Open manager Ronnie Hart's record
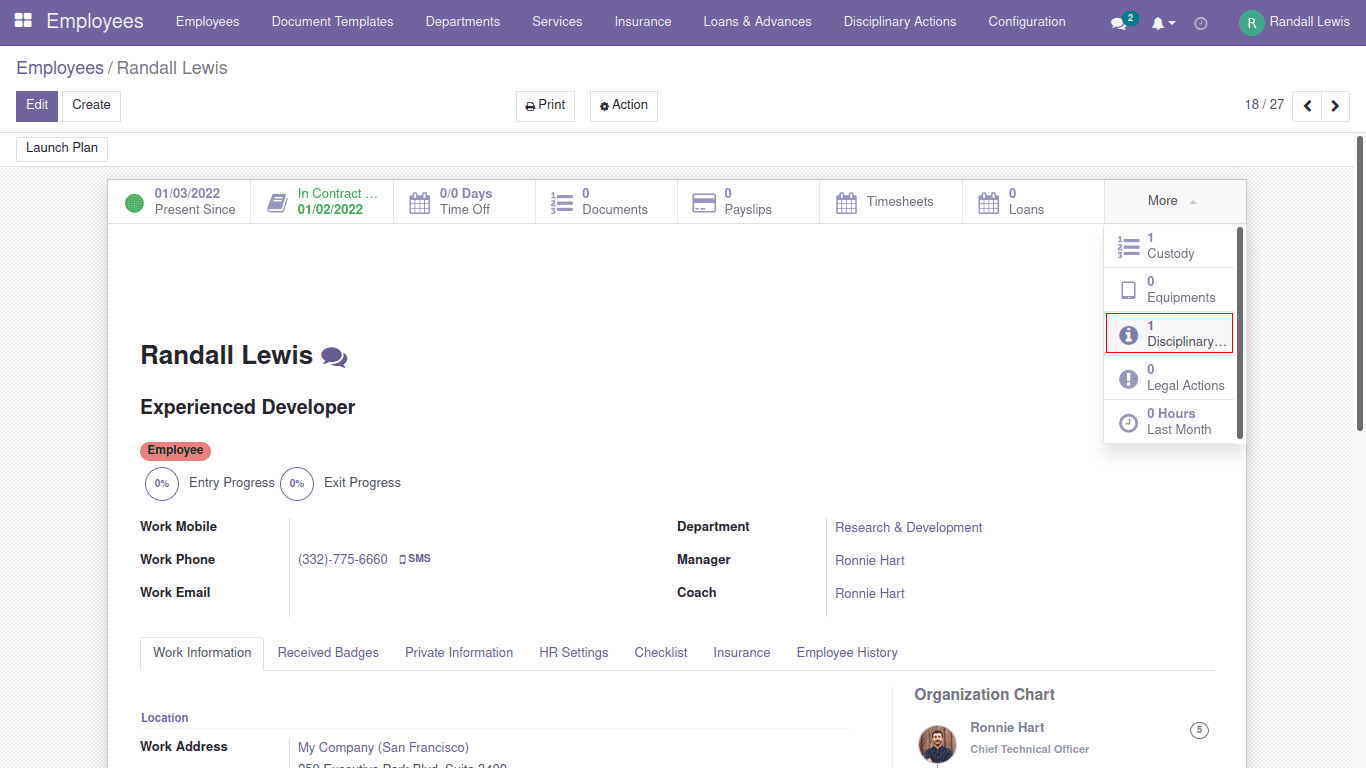 (x=869, y=559)
